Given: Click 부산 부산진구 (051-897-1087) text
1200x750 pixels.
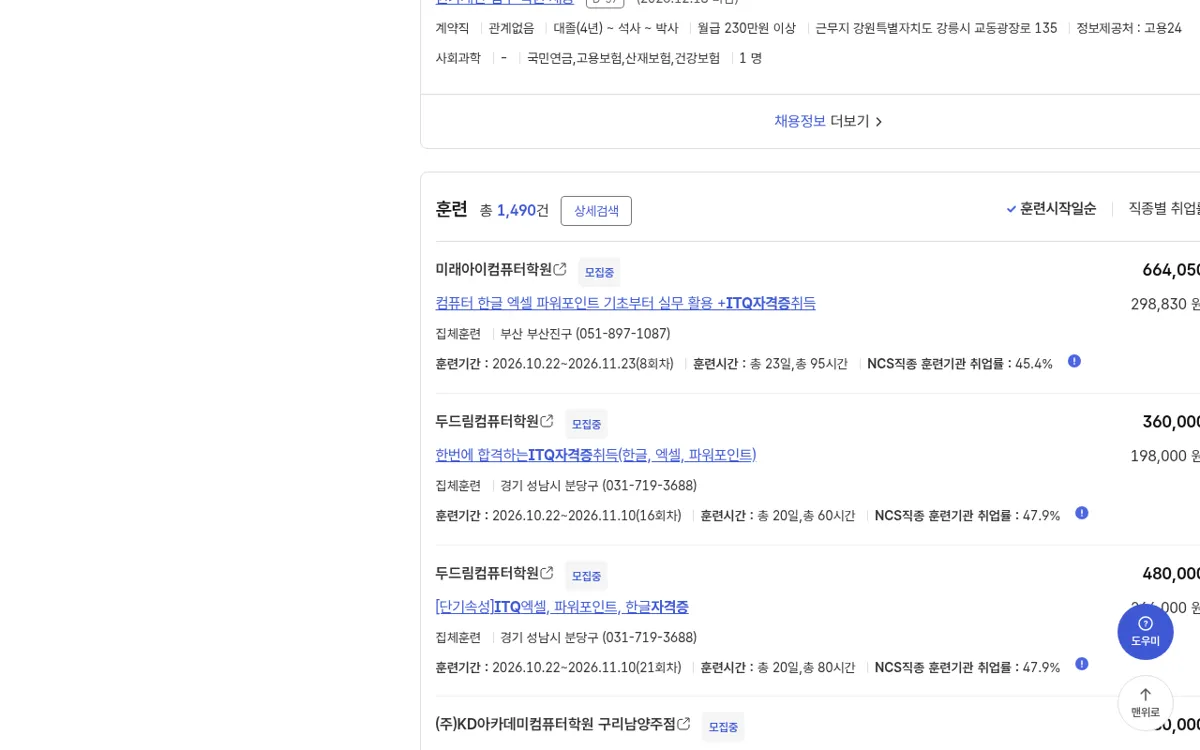Looking at the screenshot, I should 585,334.
